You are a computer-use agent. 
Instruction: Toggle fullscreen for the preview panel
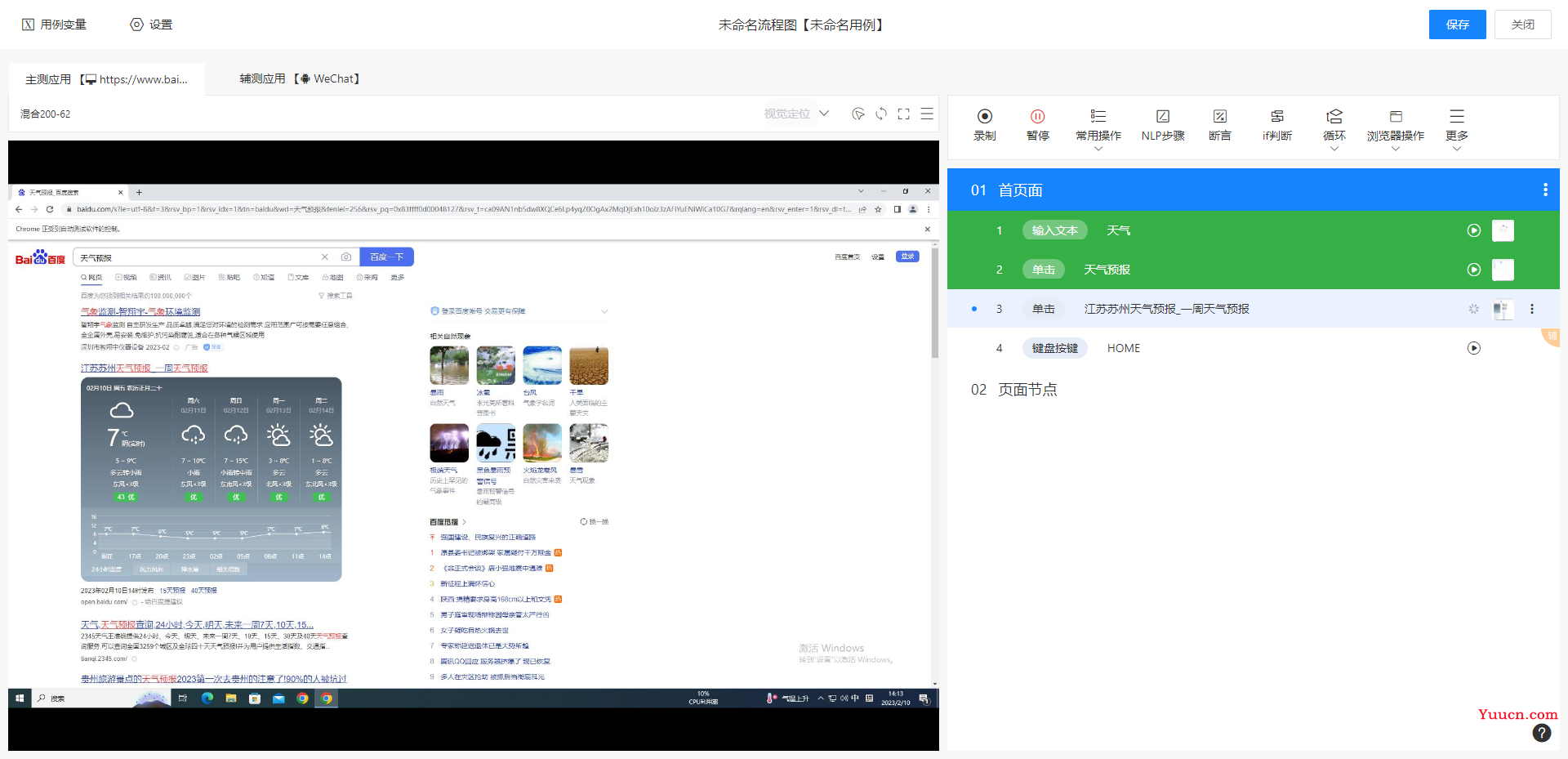(903, 114)
